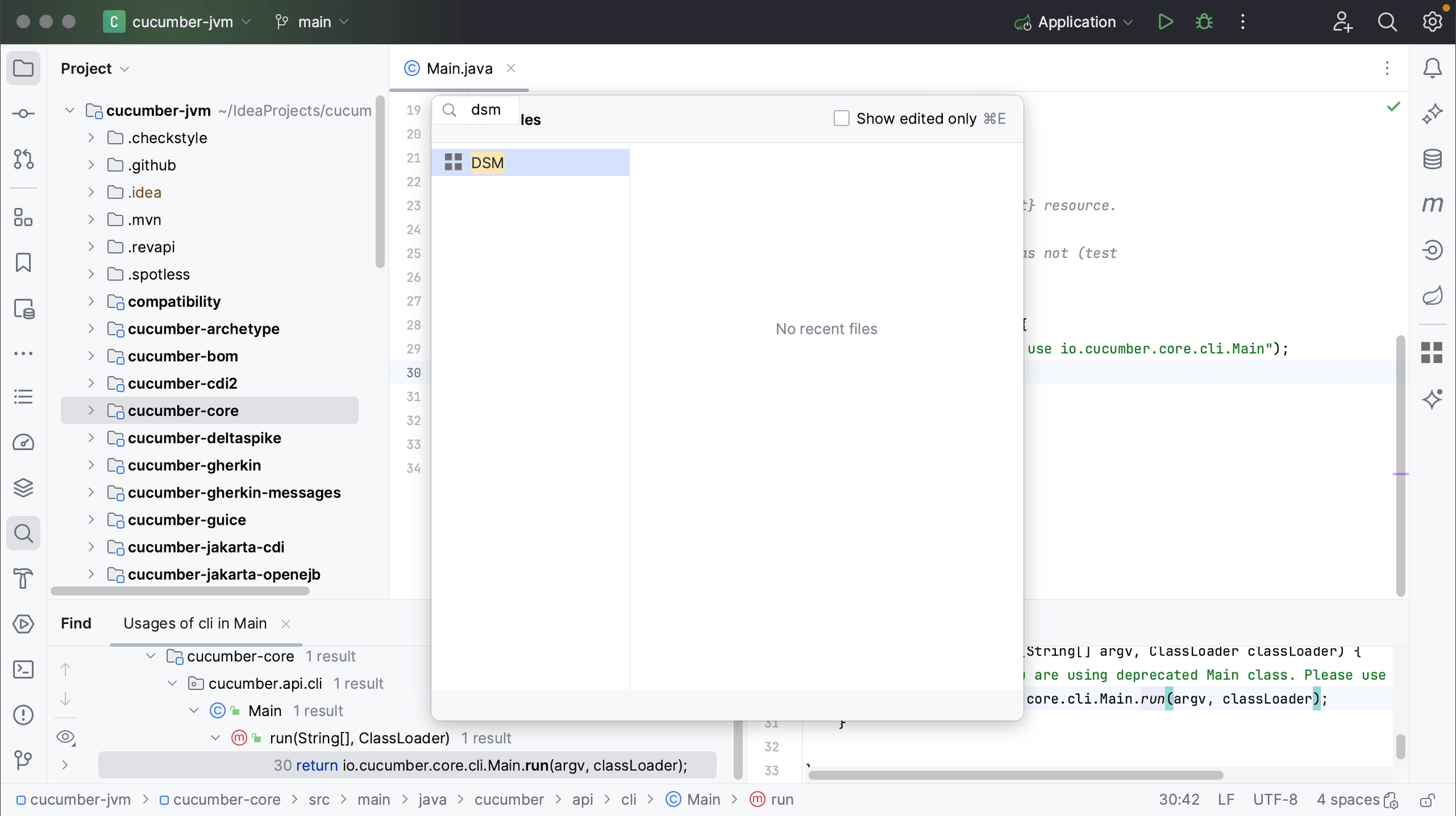Open the Maven tool window

(x=1434, y=204)
